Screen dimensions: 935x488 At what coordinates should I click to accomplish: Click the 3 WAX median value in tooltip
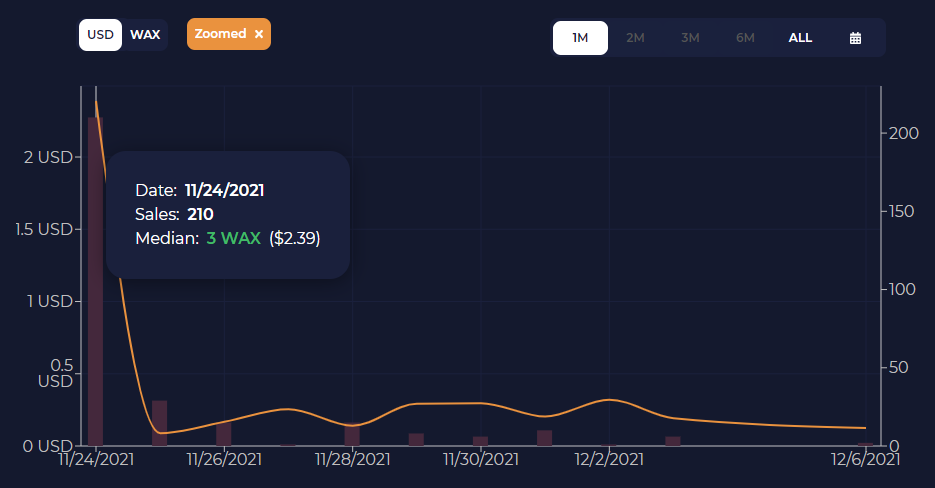tap(233, 238)
